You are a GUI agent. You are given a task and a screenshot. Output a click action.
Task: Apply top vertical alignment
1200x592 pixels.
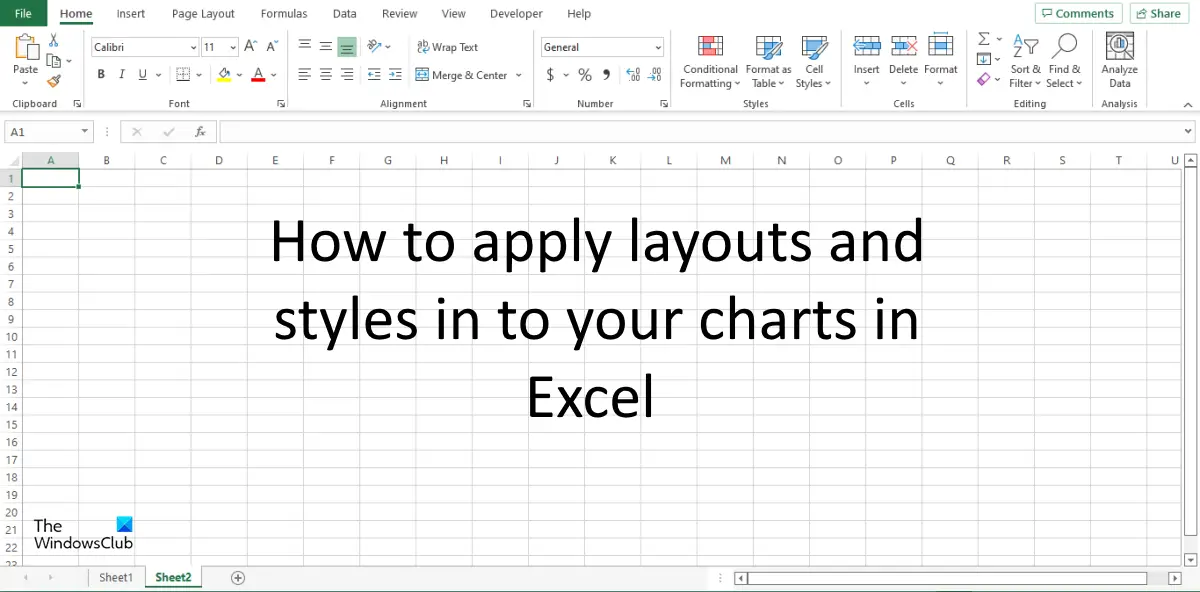305,46
